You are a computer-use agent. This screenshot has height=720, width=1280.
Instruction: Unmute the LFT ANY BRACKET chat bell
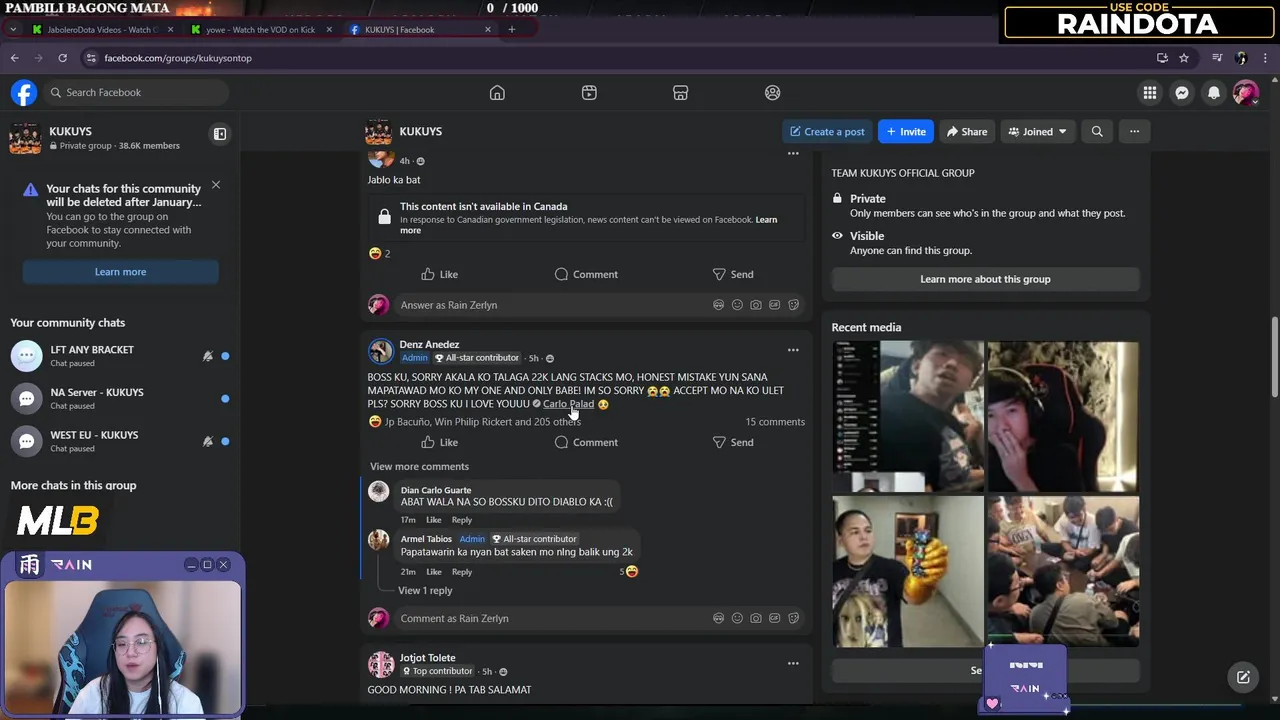click(x=208, y=356)
